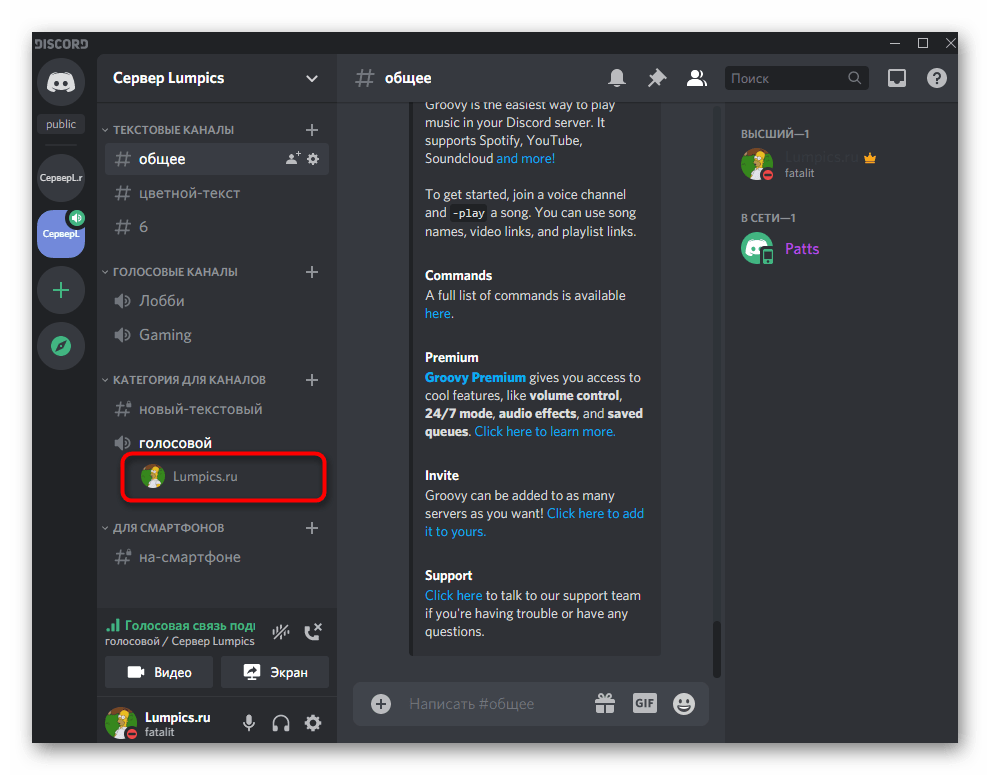Join the Gaming voice channel

(165, 335)
